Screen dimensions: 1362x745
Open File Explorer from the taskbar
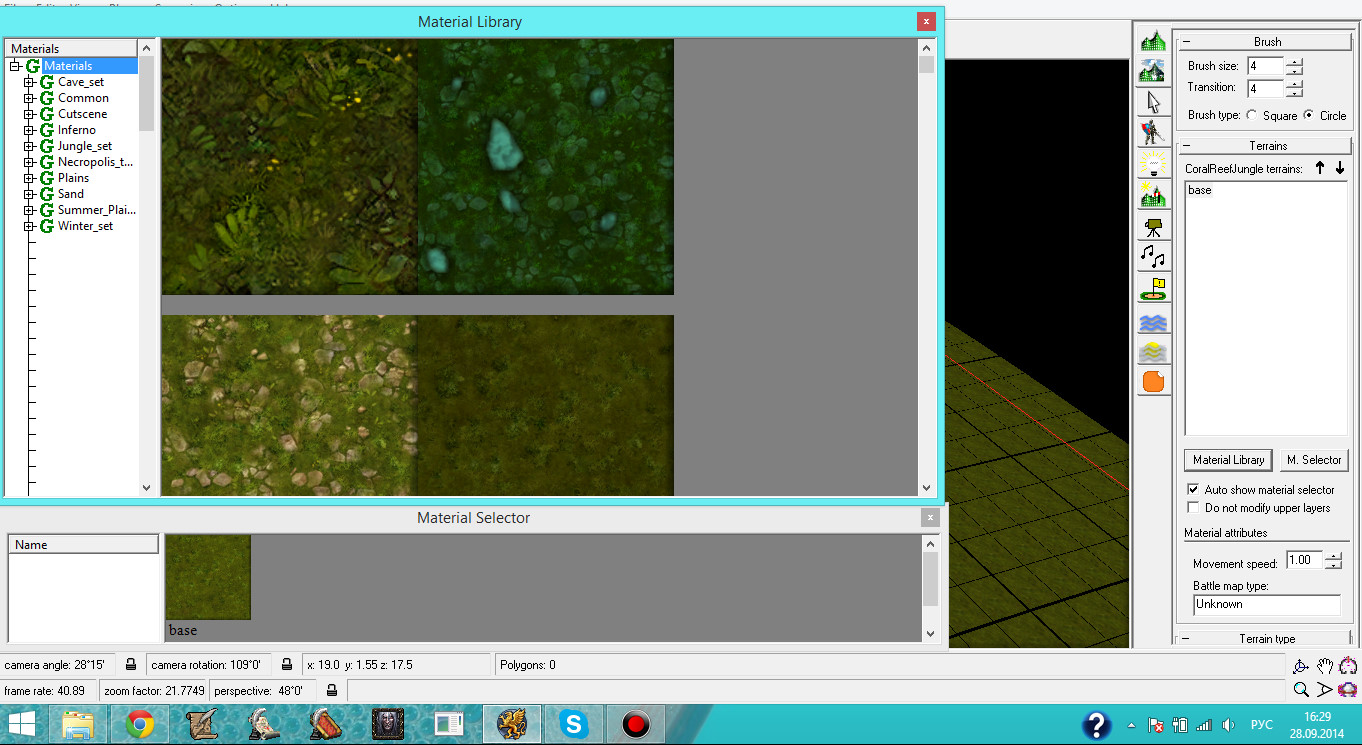78,724
